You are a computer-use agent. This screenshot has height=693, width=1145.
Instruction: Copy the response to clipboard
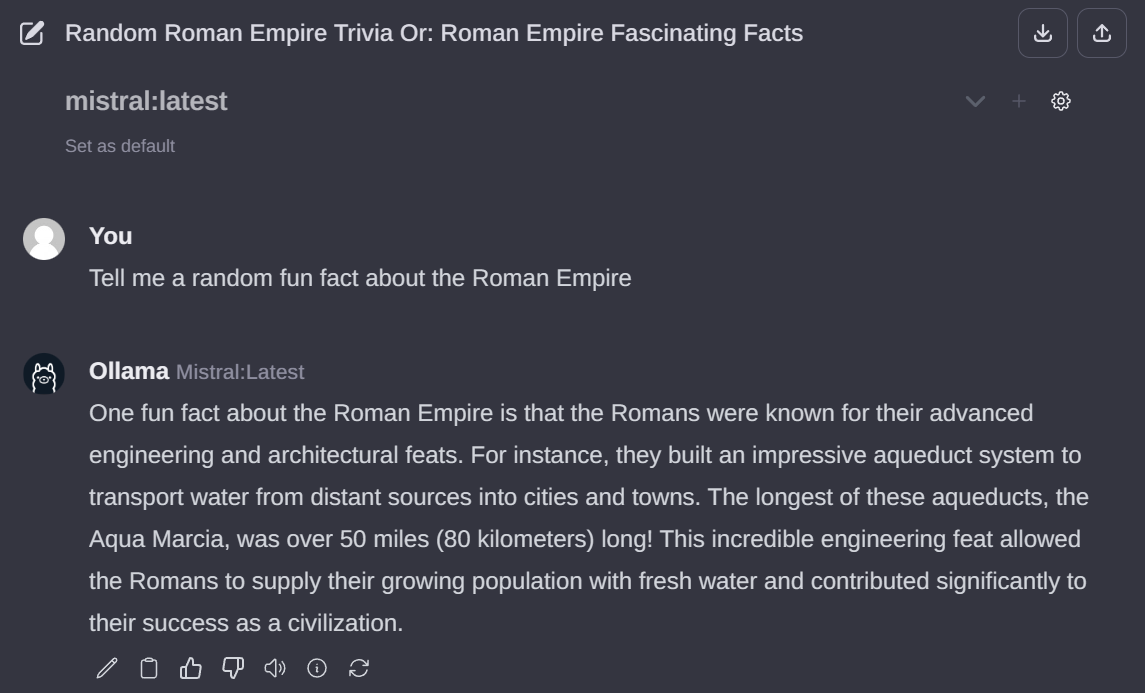[x=149, y=668]
